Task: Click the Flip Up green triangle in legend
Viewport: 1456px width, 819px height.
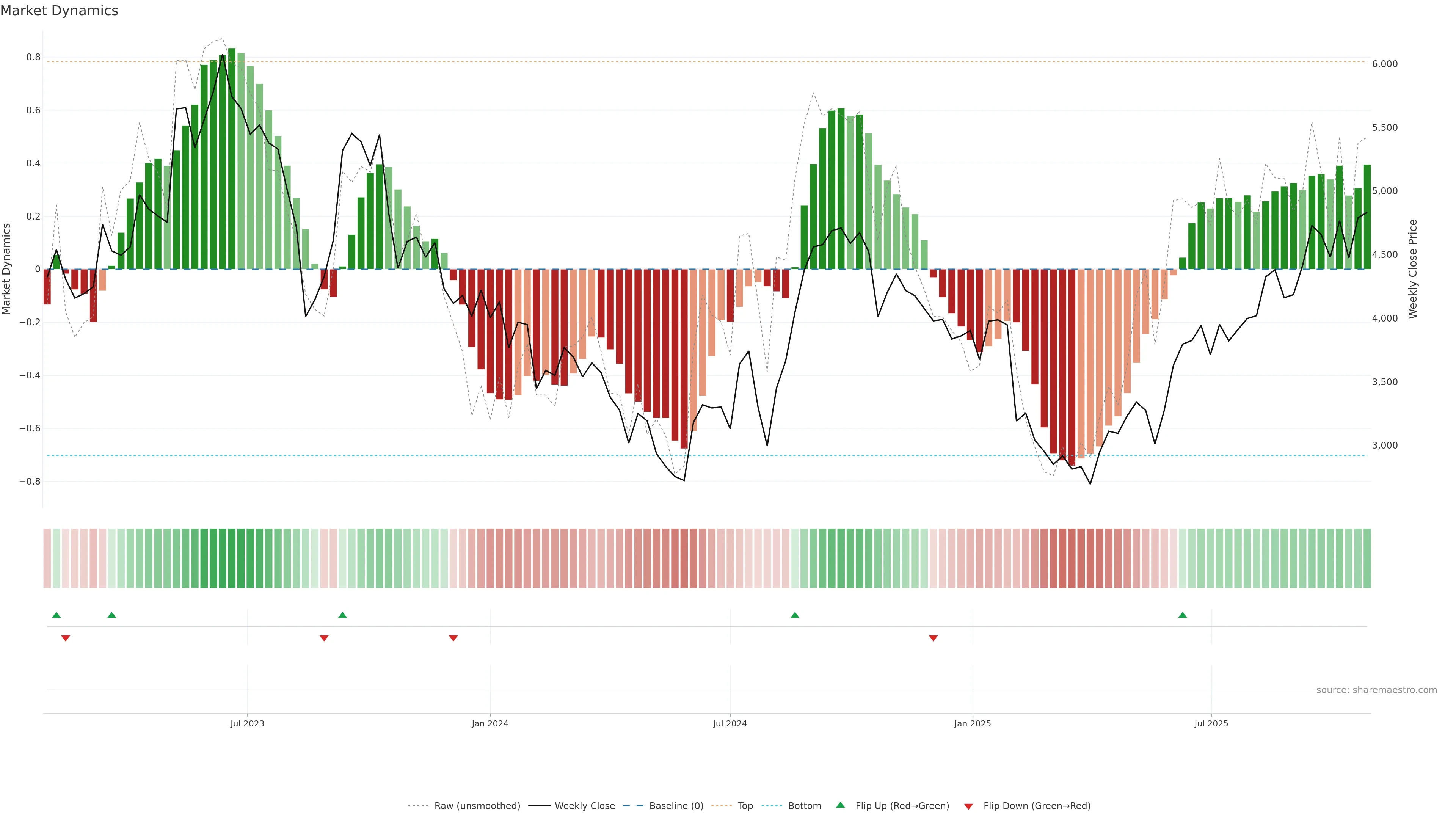Action: (x=841, y=805)
